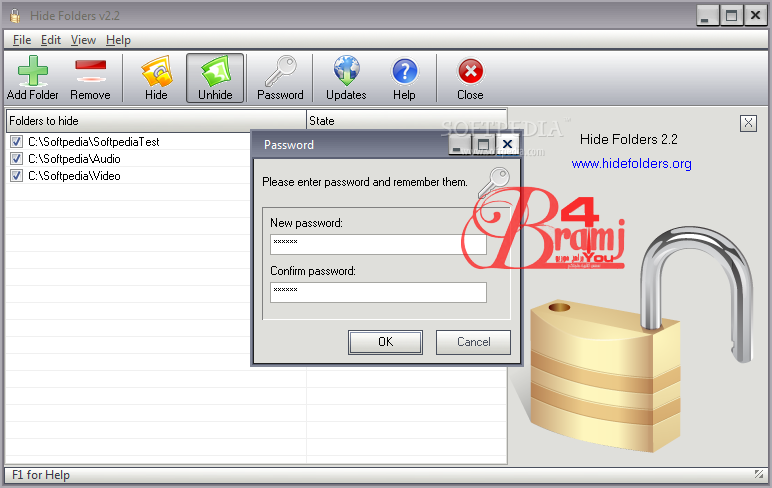This screenshot has height=488, width=772.
Task: Click Cancel in Password dialog
Action: [x=473, y=342]
